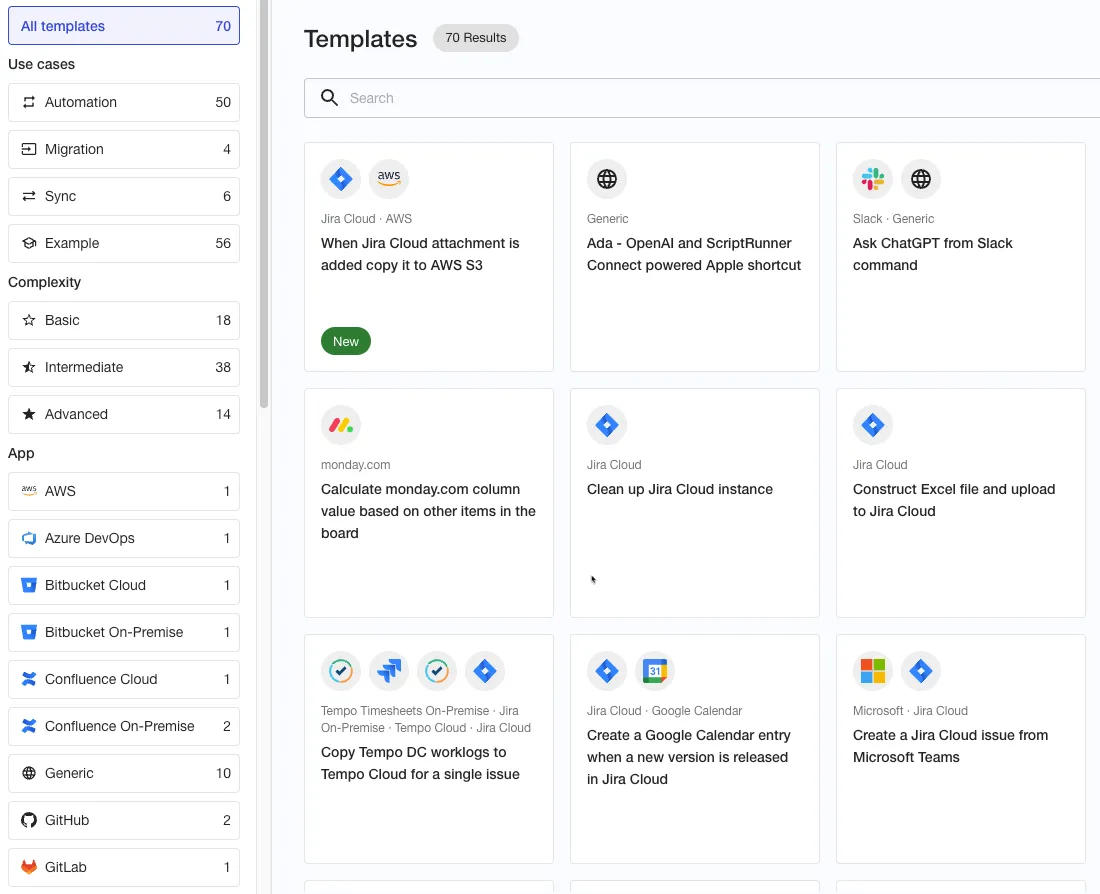Focus the template Search field
Image resolution: width=1100 pixels, height=894 pixels.
pyautogui.click(x=702, y=98)
